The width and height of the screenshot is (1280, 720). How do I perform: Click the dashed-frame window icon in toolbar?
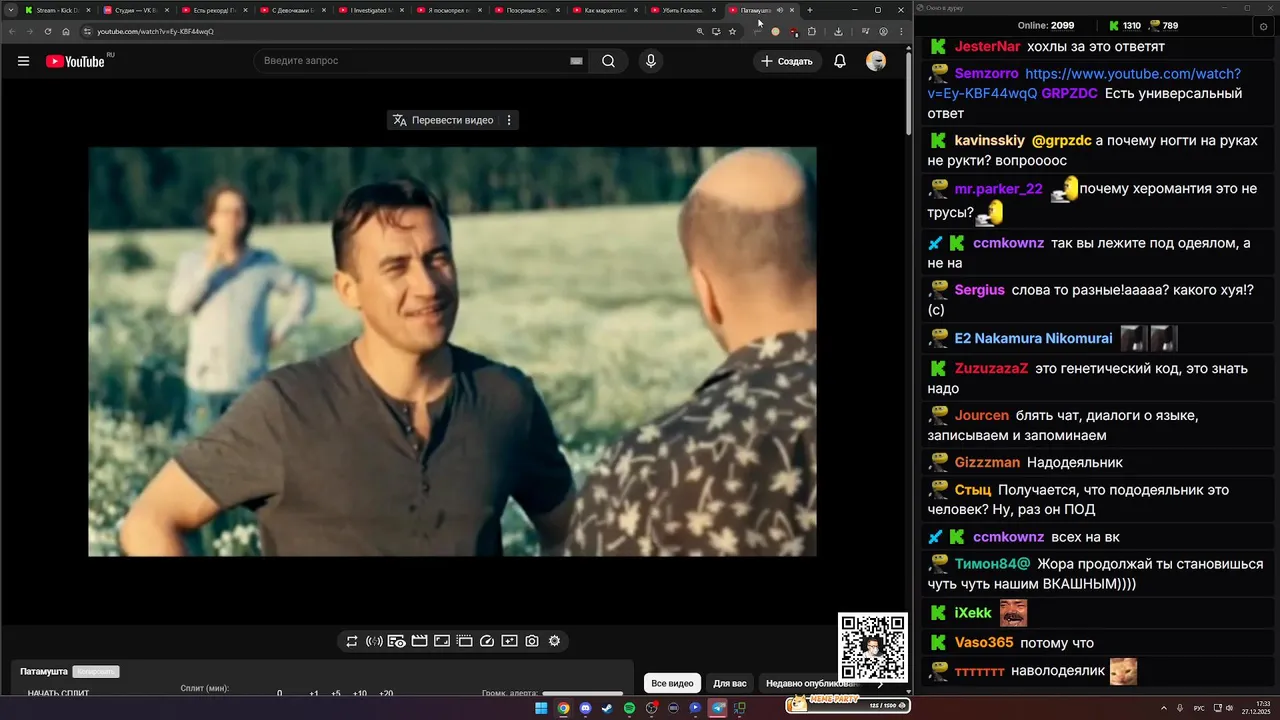(465, 641)
